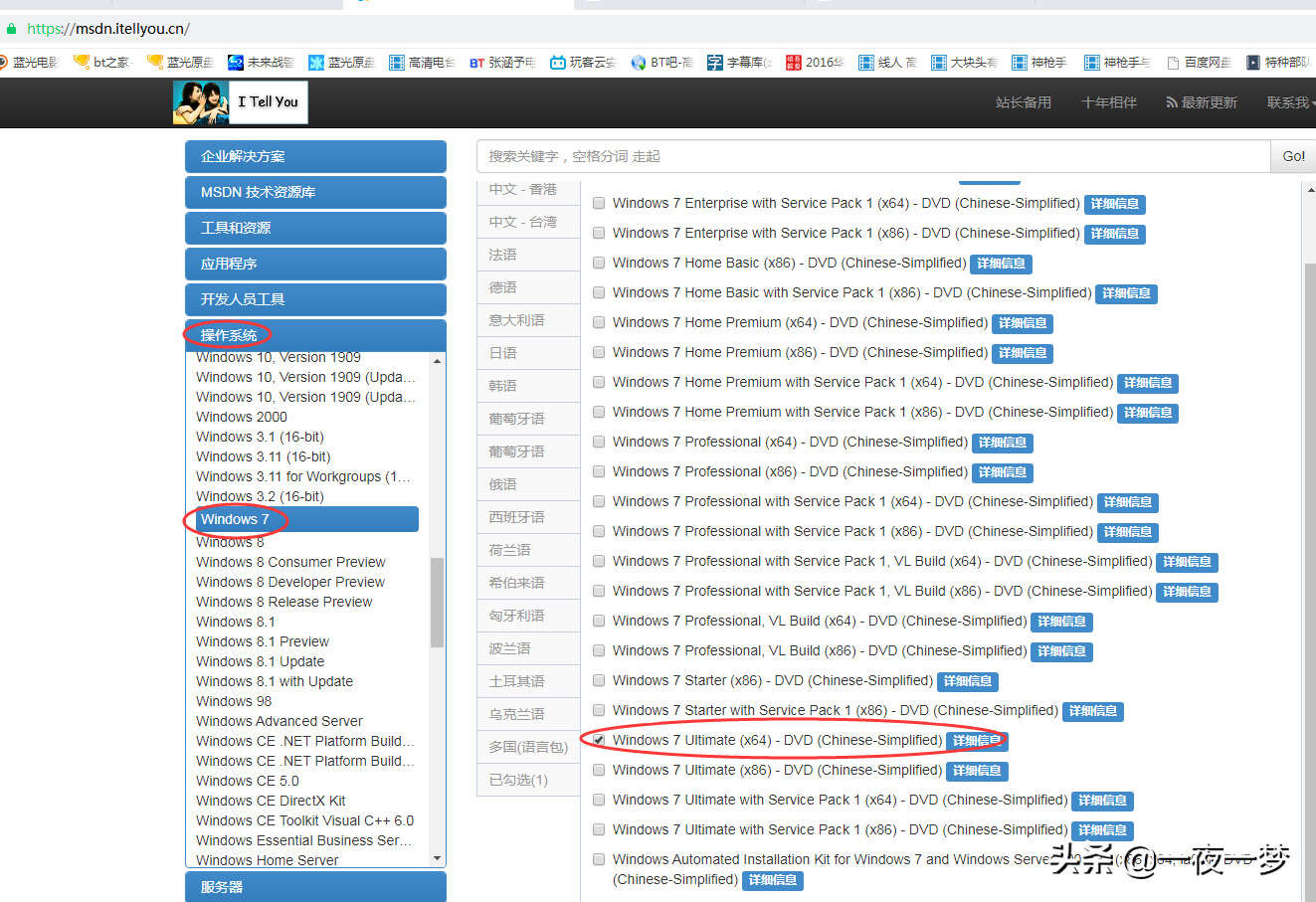
Task: Open the 特种部队 bookmark
Action: click(1278, 63)
